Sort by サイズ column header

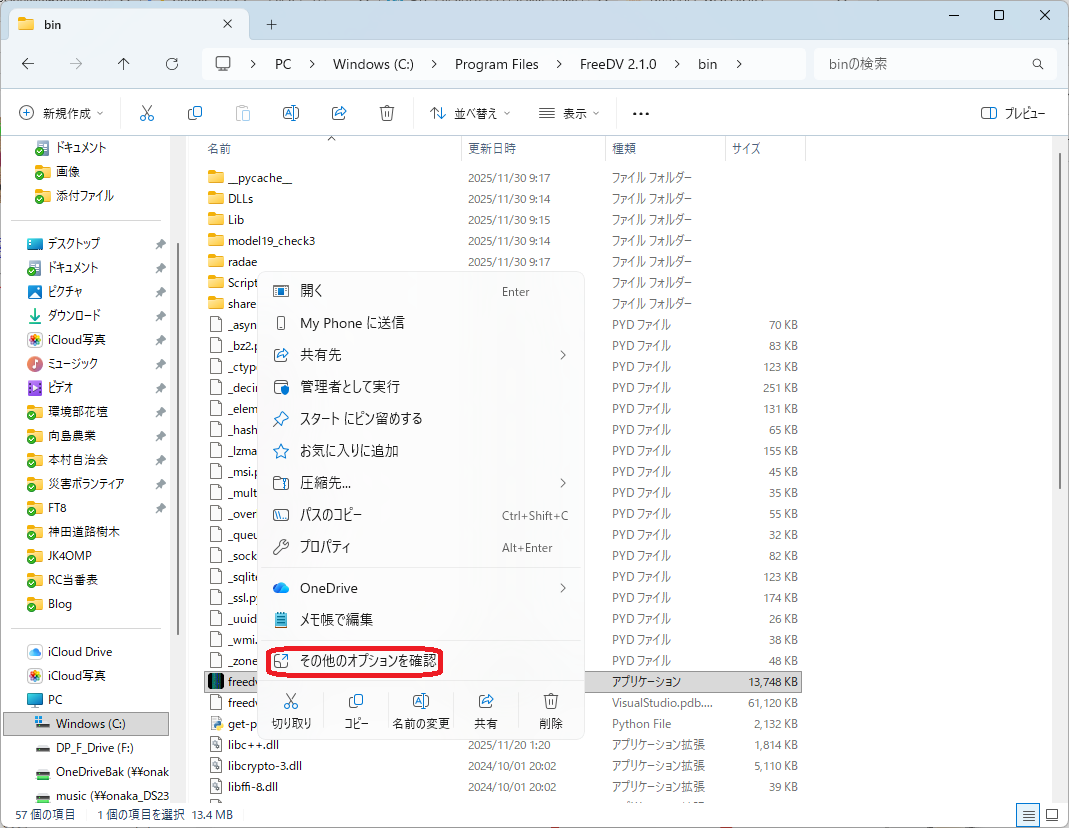click(765, 149)
